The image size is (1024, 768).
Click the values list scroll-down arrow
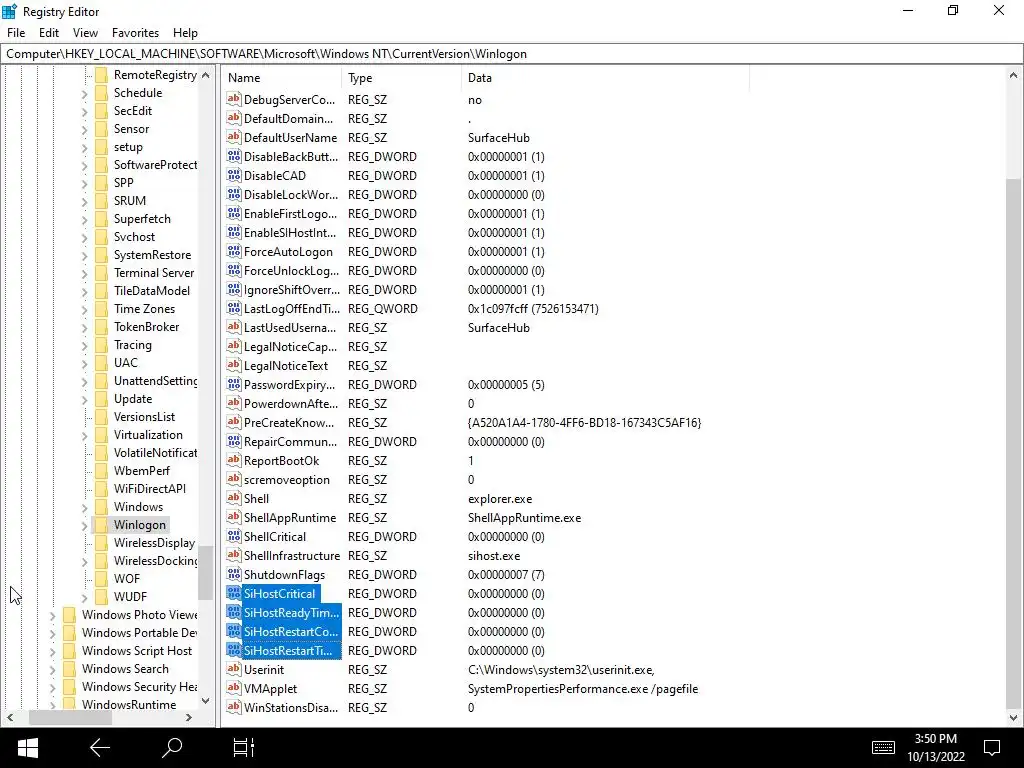click(x=1014, y=717)
